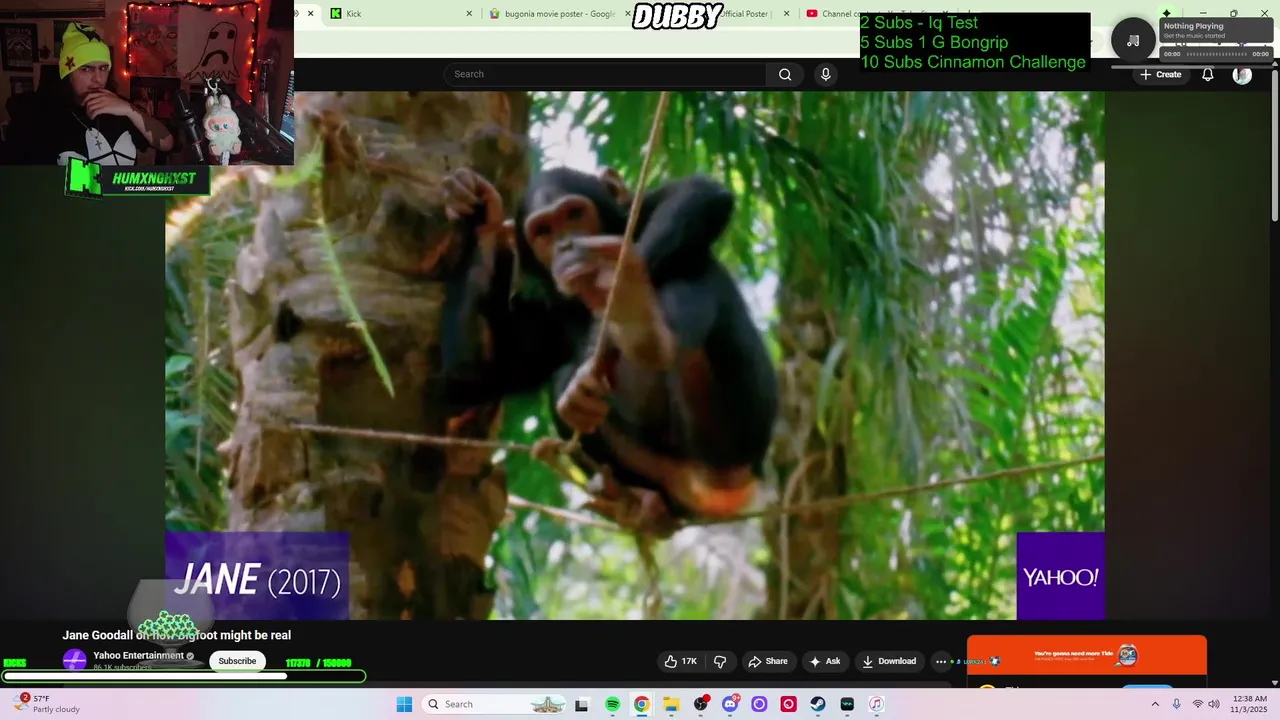Open the red square app on taskbar
Screen dimensions: 1280x720
coord(789,704)
